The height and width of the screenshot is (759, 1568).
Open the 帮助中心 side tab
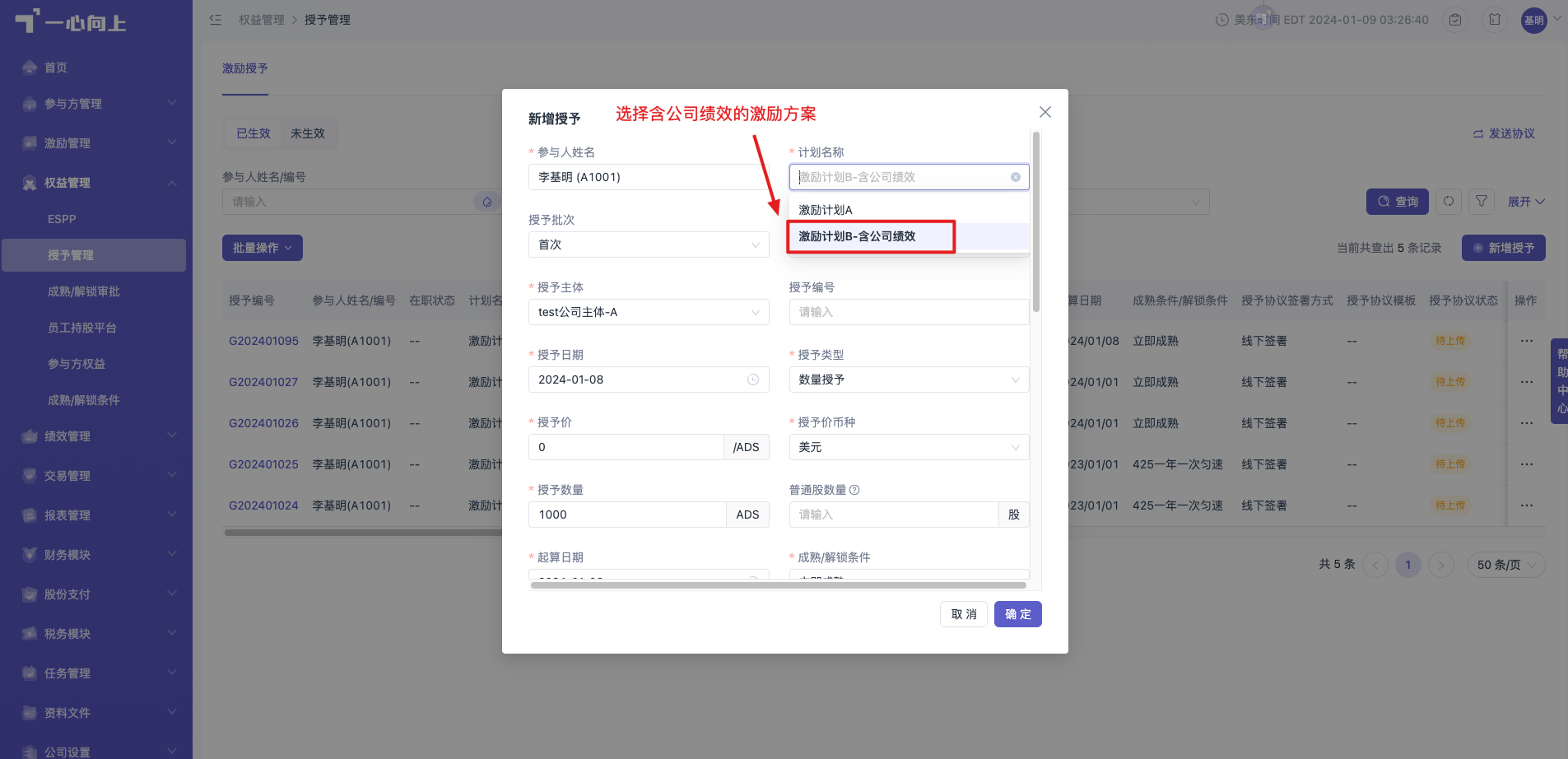point(1560,381)
